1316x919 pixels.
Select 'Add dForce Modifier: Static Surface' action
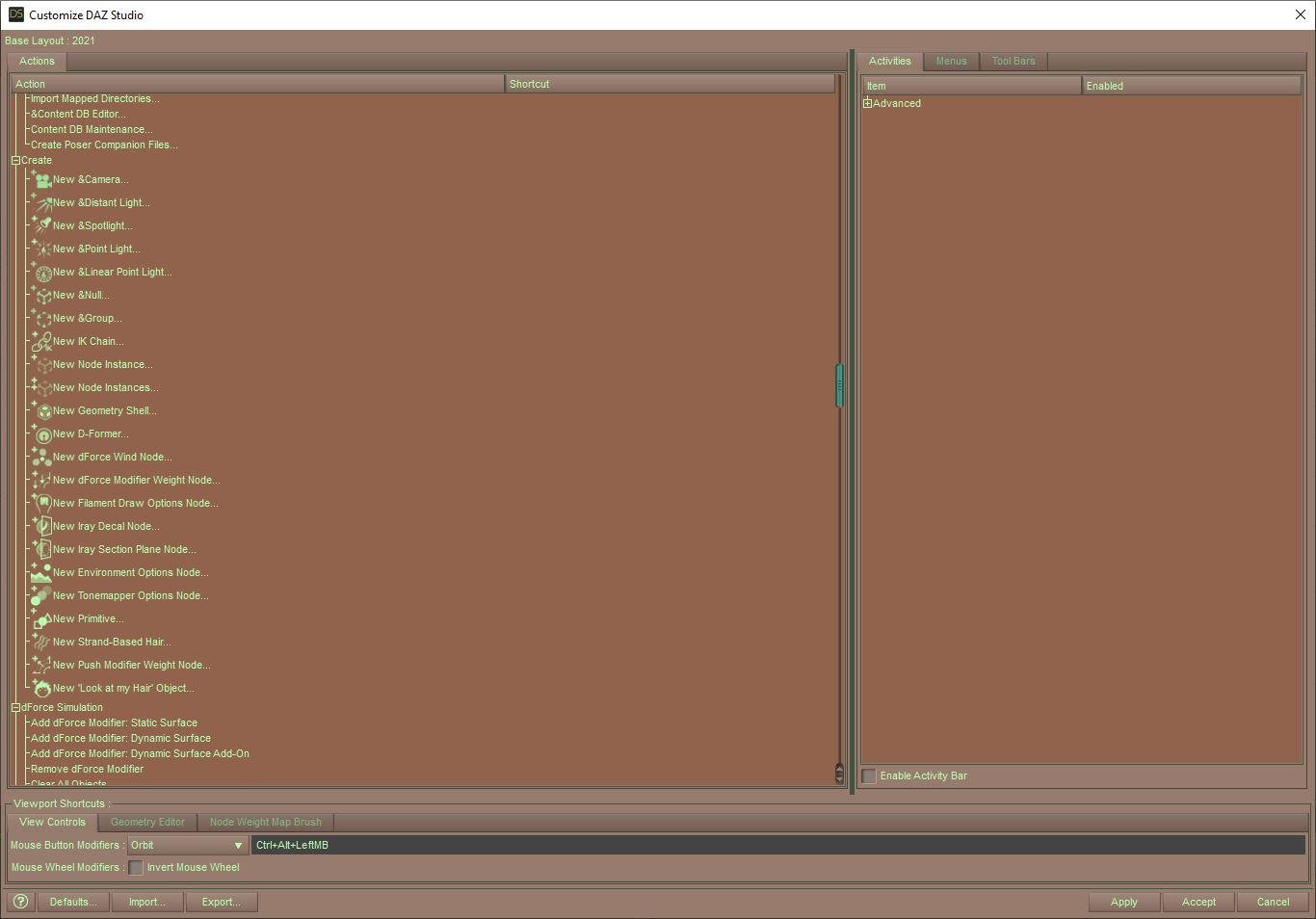coord(114,723)
